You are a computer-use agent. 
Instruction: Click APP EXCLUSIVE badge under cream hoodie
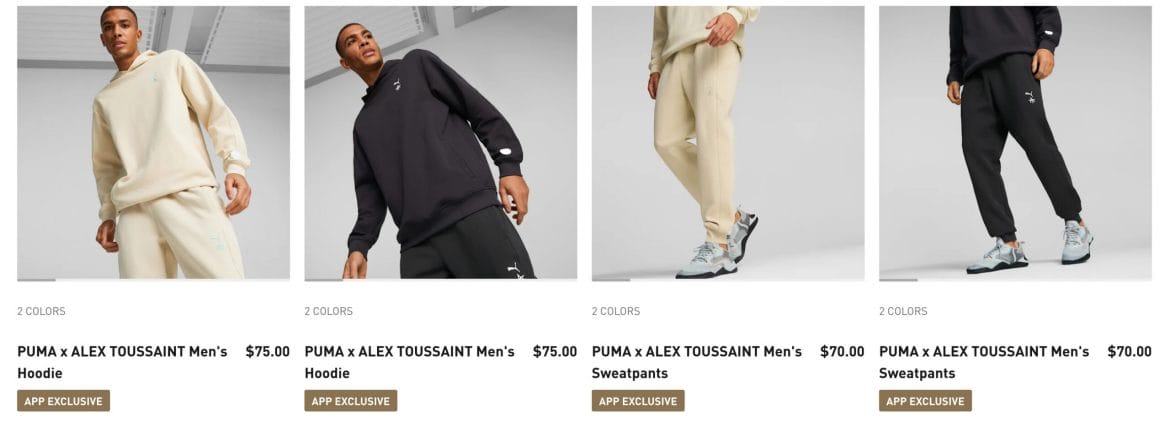click(x=63, y=400)
